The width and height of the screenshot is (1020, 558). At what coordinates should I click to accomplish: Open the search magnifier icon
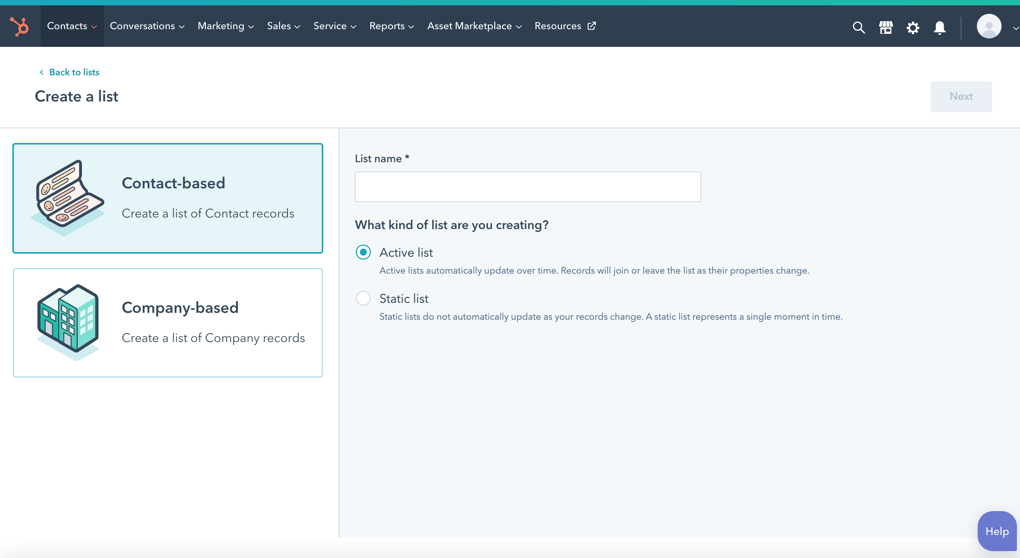[858, 28]
